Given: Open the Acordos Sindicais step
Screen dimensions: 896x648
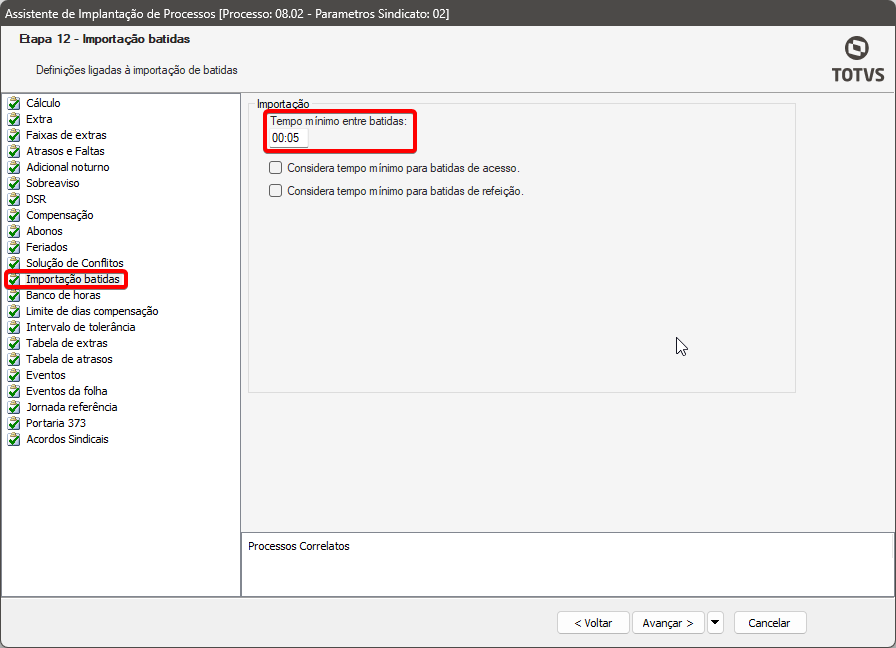Looking at the screenshot, I should pyautogui.click(x=67, y=439).
